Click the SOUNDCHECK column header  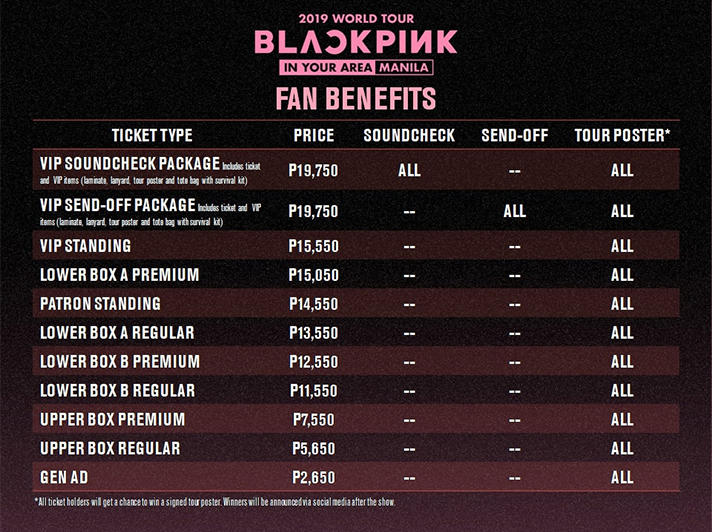(x=409, y=135)
